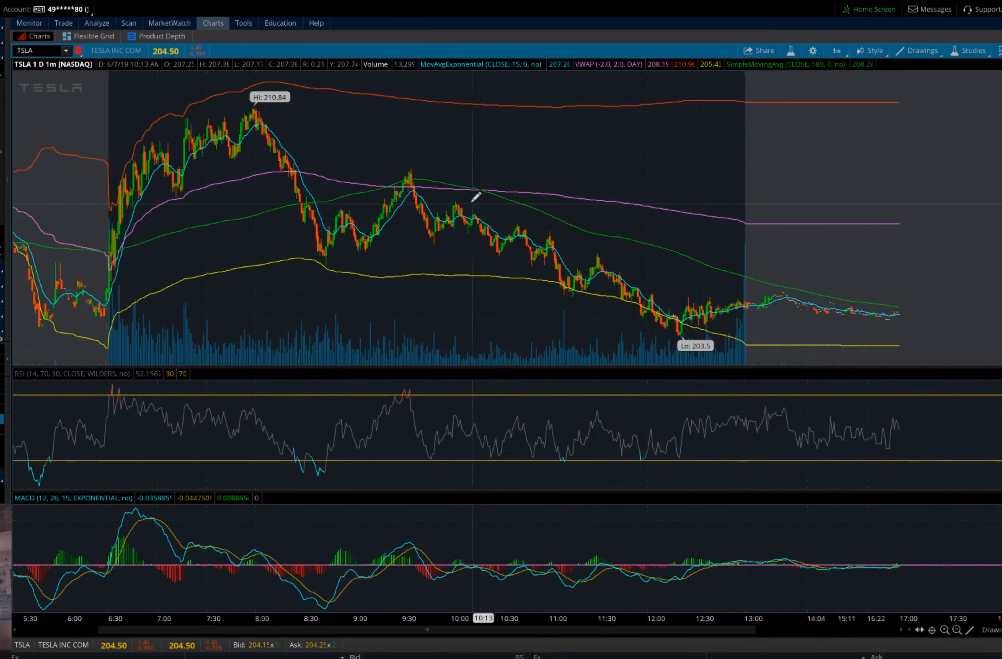Click the crosshair pan icon
This screenshot has width=1002, height=659.
932,630
